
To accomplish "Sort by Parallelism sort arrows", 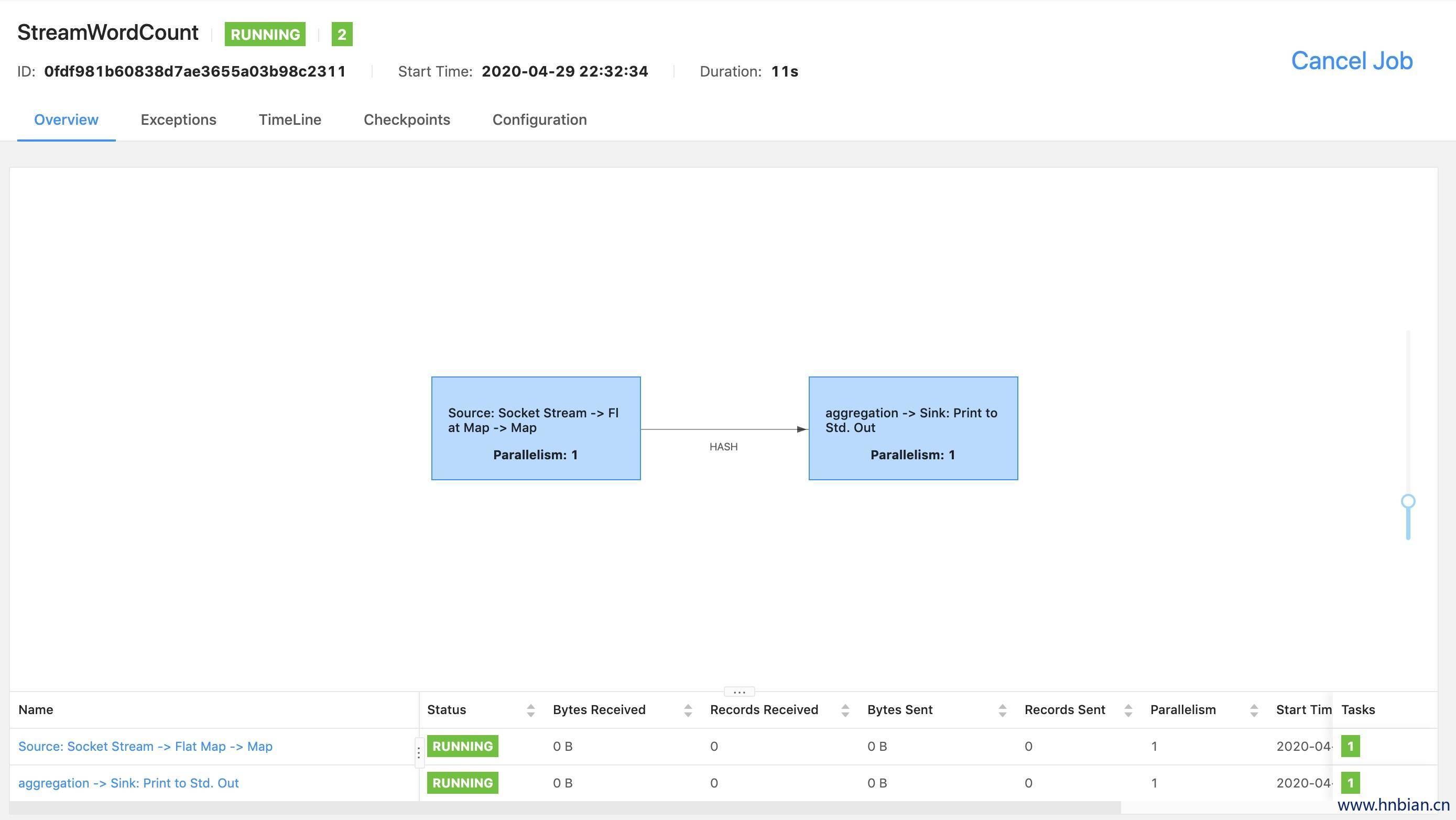I will click(1253, 710).
